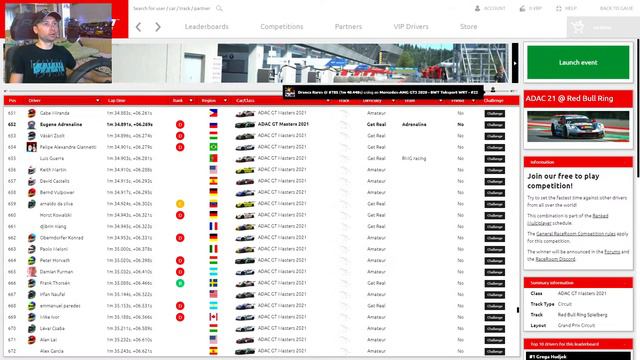
Task: Open the Driver column filter dropdown
Action: point(98,100)
